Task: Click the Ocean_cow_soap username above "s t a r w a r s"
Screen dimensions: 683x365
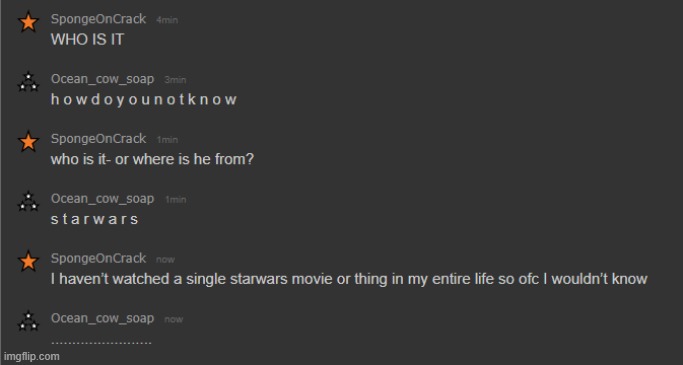Action: click(x=102, y=199)
